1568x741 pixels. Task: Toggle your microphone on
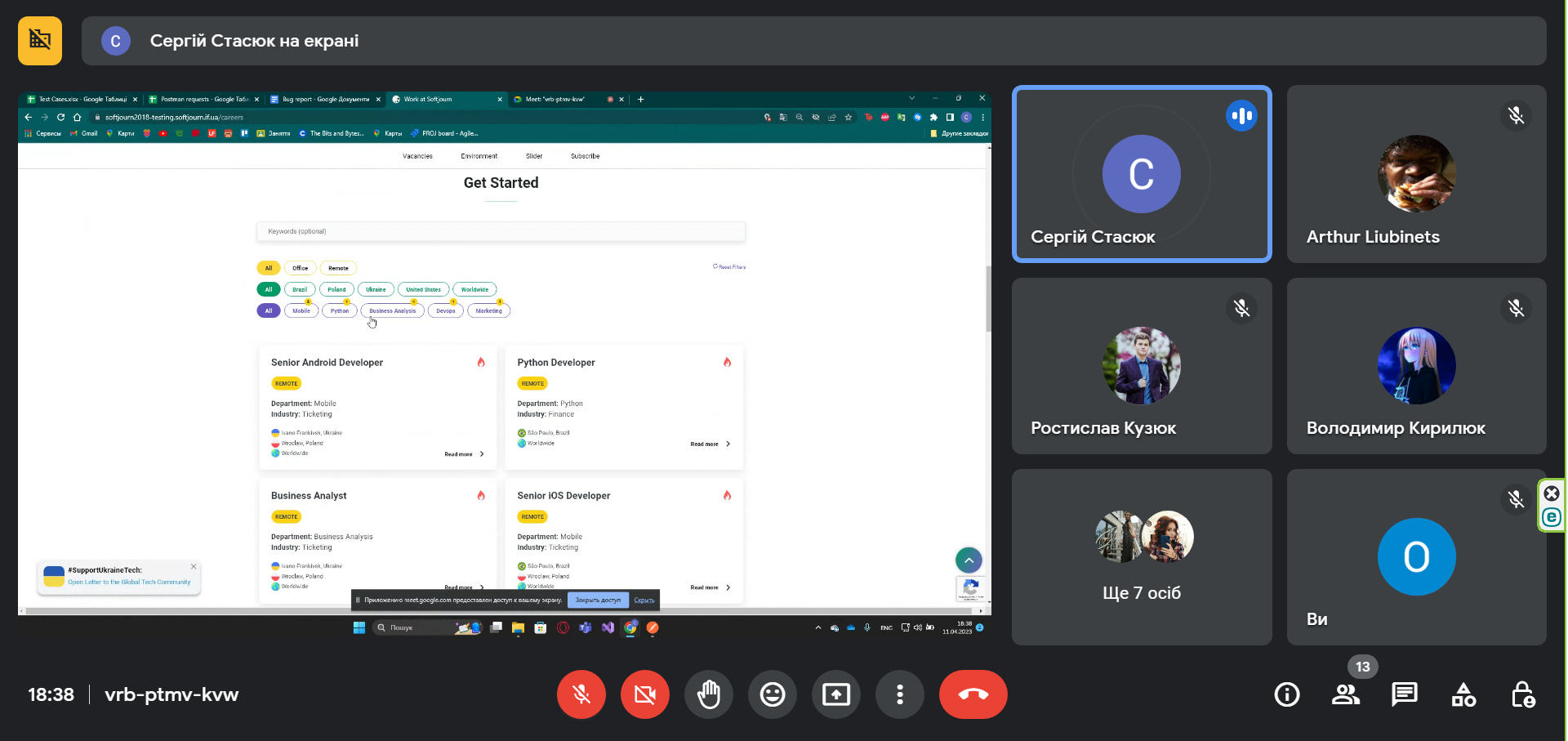[x=581, y=694]
